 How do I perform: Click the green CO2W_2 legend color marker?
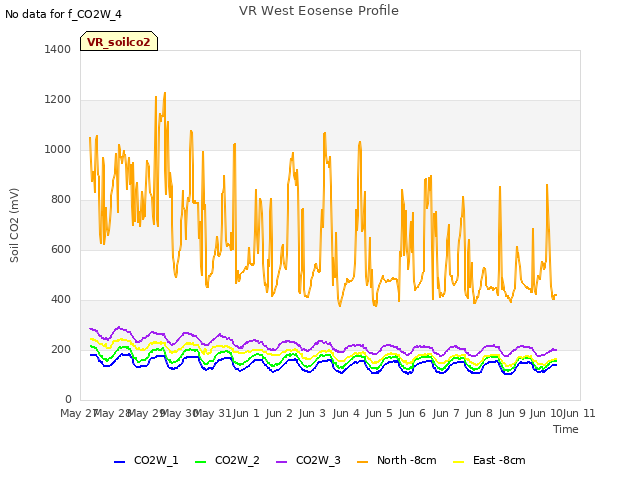[x=200, y=462]
